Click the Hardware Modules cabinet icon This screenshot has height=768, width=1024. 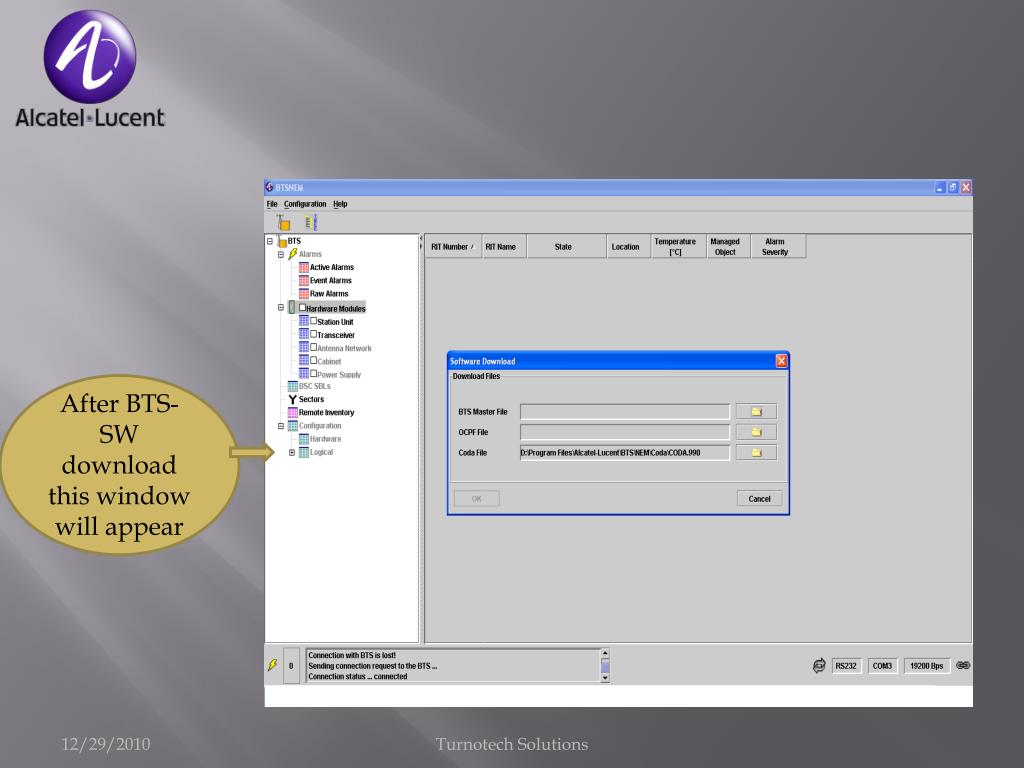coord(292,307)
